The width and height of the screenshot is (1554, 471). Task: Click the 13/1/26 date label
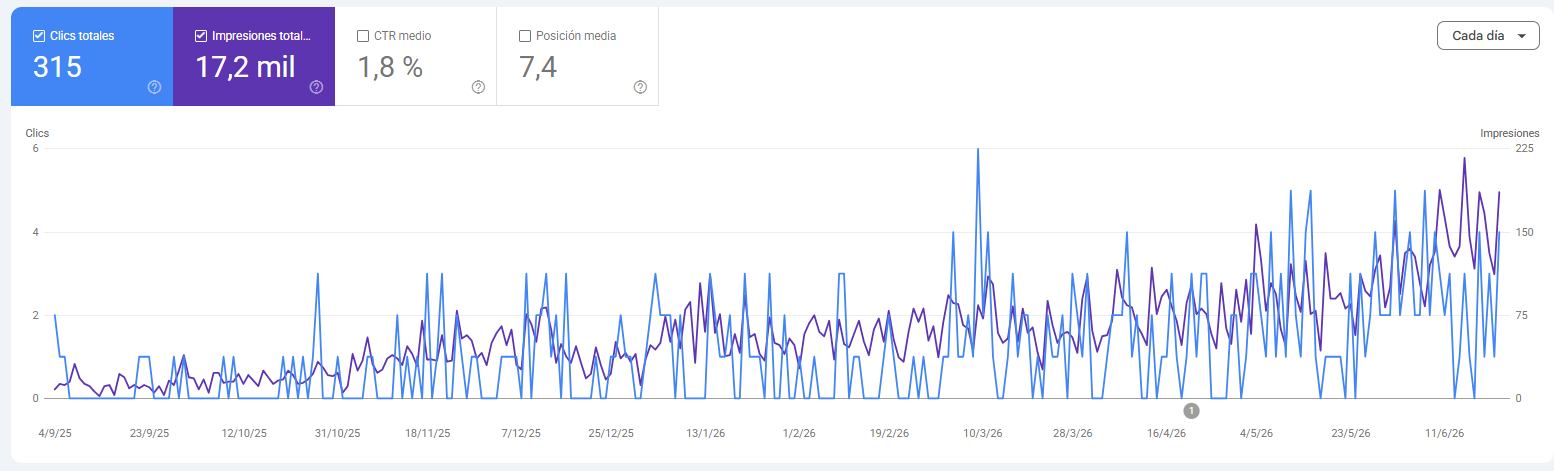706,433
